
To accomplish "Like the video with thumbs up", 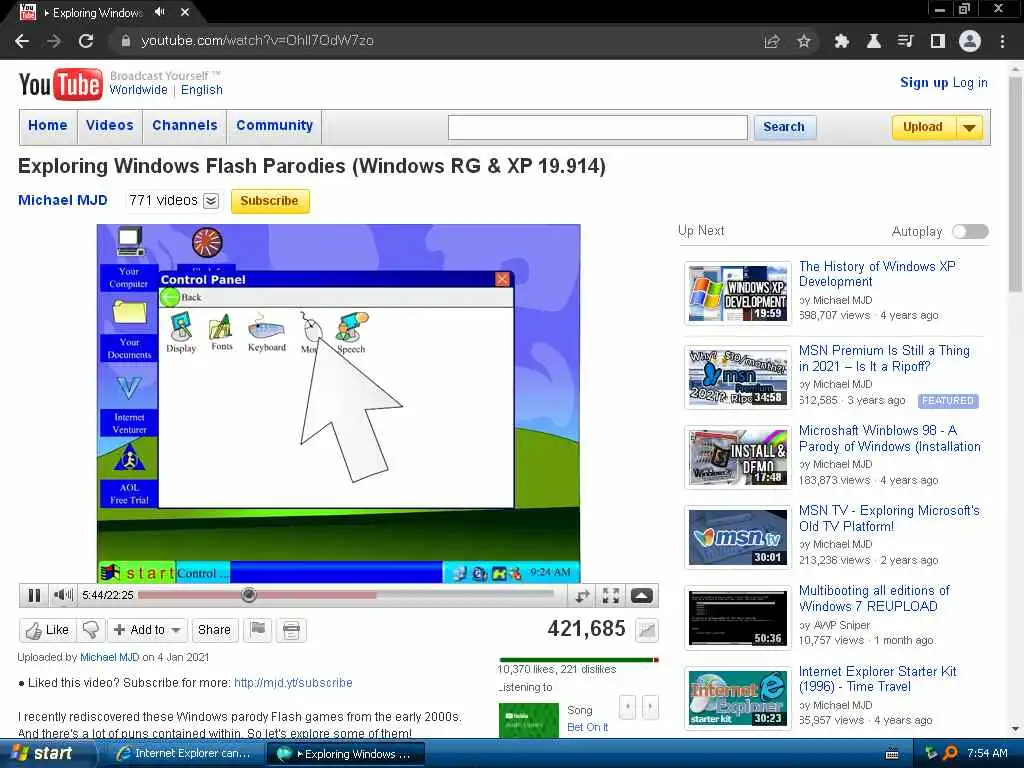I will [x=47, y=630].
